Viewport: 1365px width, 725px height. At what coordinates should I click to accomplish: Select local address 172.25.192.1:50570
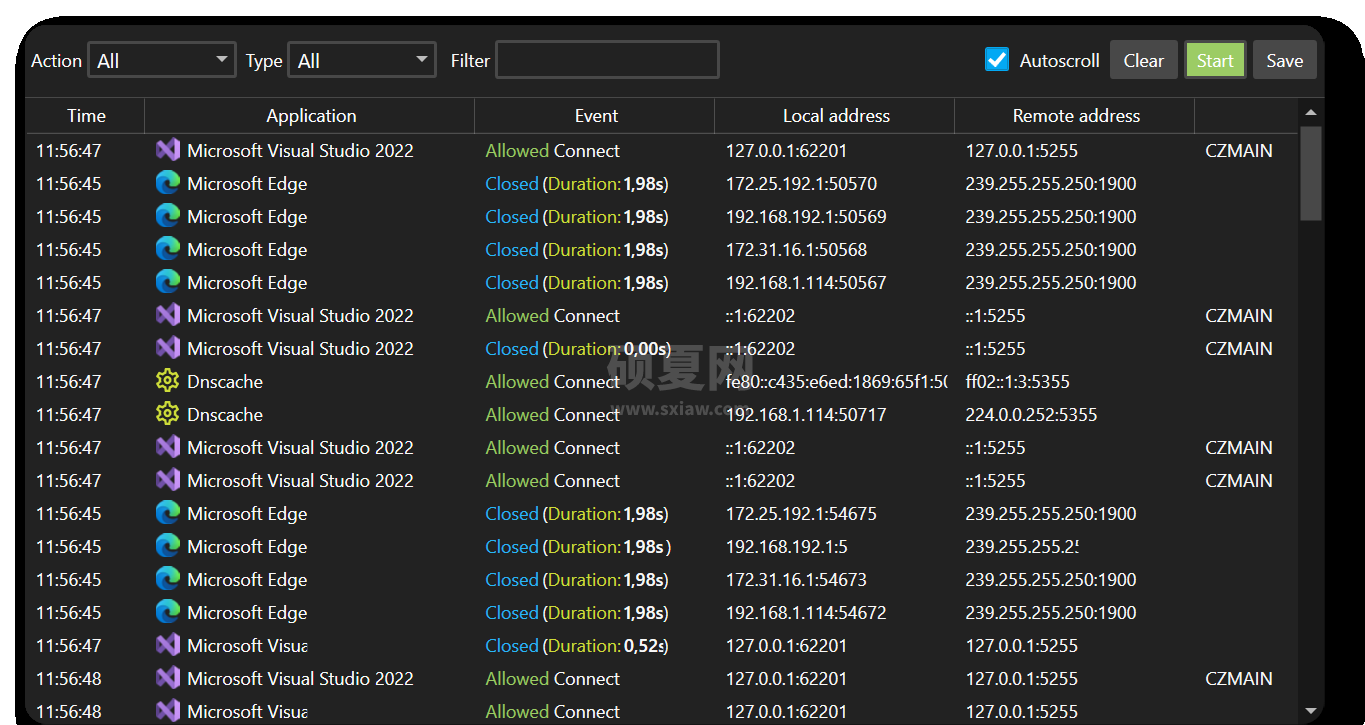(801, 184)
